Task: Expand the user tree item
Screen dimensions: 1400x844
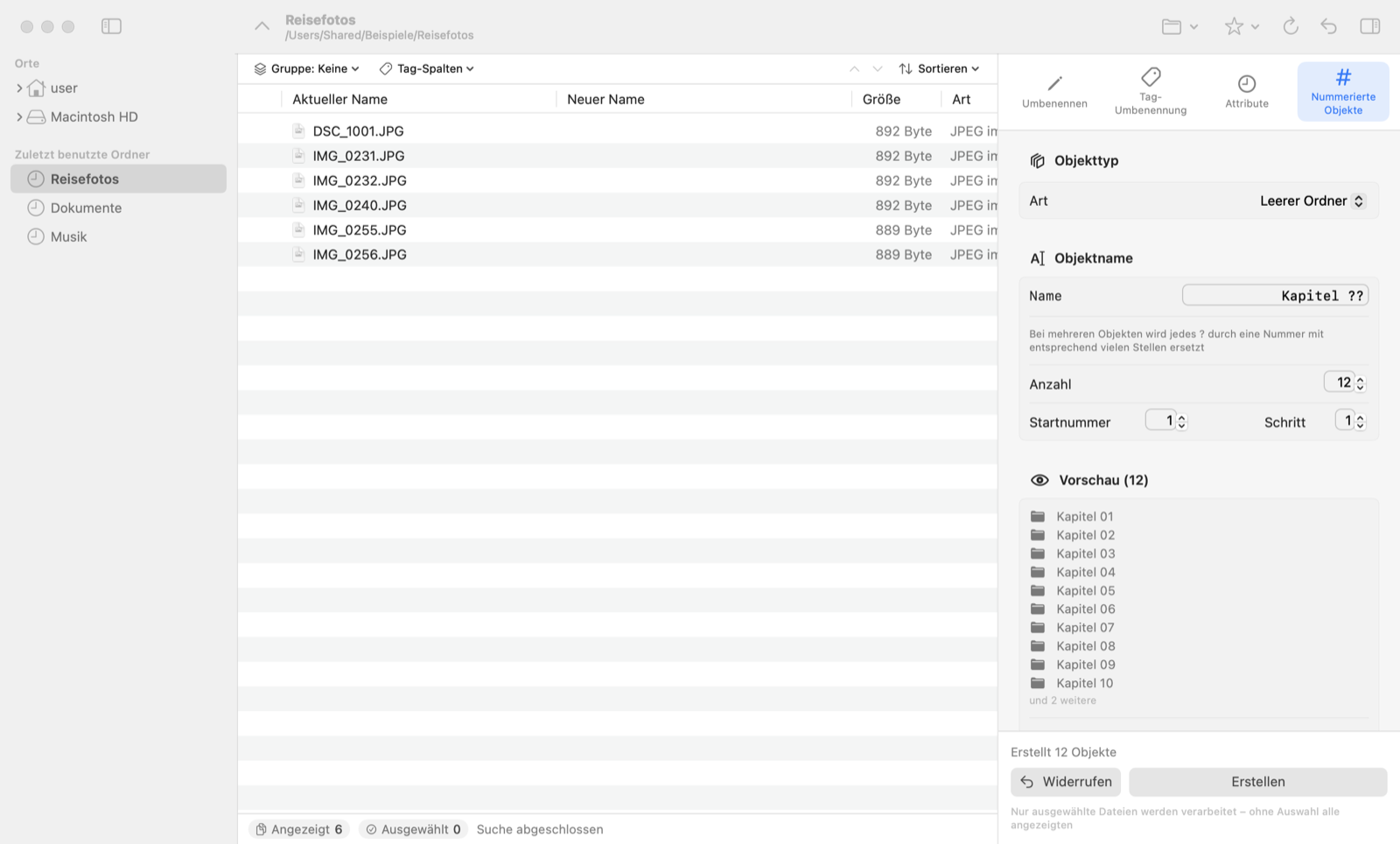Action: (x=19, y=88)
